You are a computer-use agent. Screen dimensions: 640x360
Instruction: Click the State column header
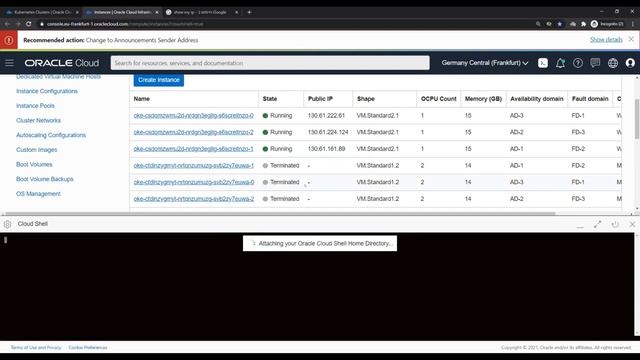pyautogui.click(x=270, y=99)
